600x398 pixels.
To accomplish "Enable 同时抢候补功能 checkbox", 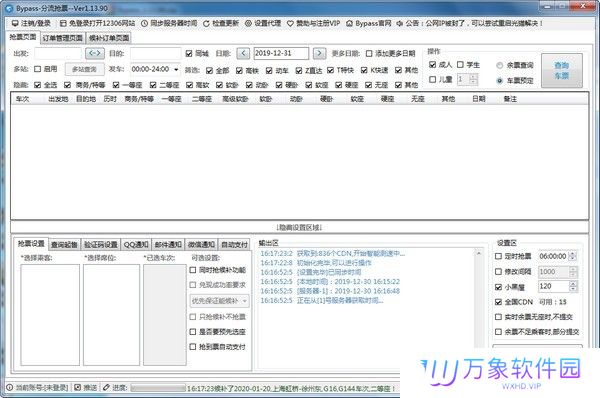I will coord(193,270).
